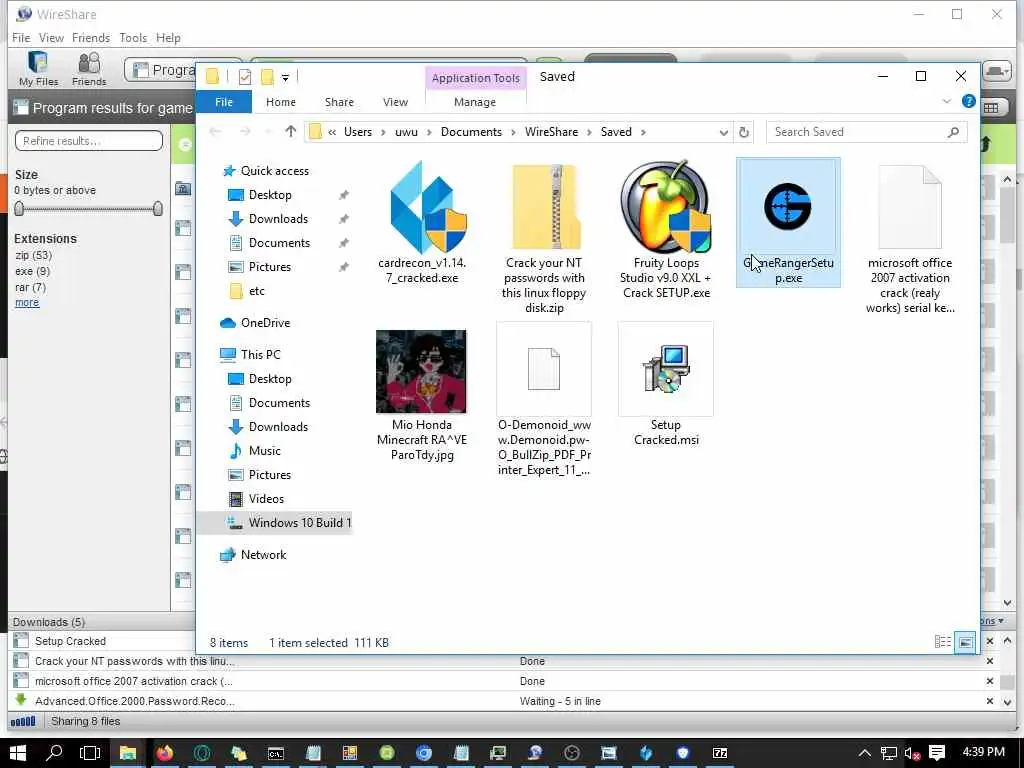Open the Home ribbon tab
1024x768 pixels.
[x=281, y=102]
